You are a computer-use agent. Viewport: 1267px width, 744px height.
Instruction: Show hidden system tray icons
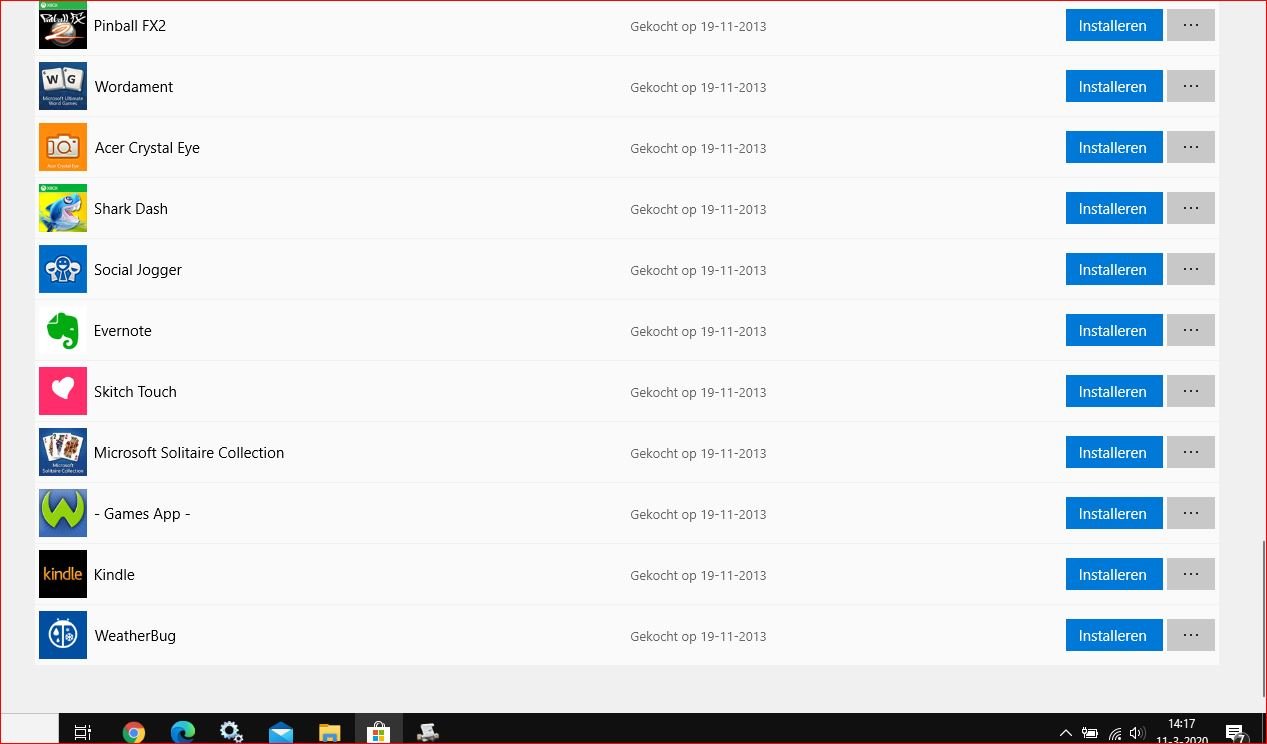(1066, 733)
